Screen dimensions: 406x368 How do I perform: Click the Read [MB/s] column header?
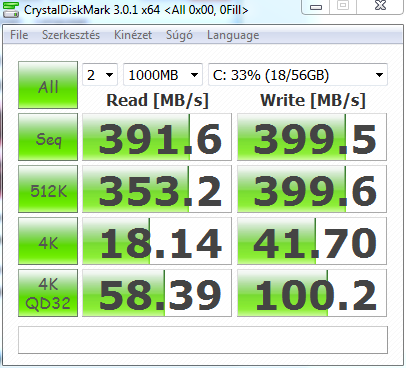coord(157,100)
